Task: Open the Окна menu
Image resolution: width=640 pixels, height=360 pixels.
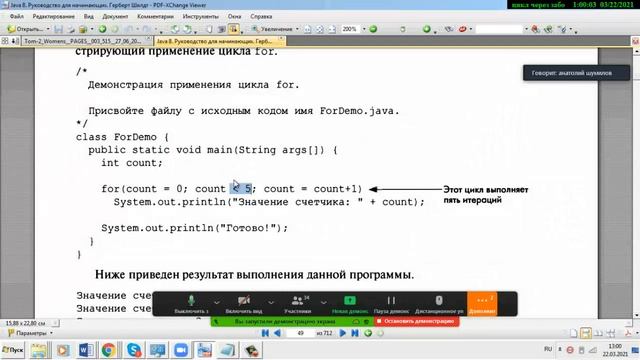Action: [x=234, y=16]
